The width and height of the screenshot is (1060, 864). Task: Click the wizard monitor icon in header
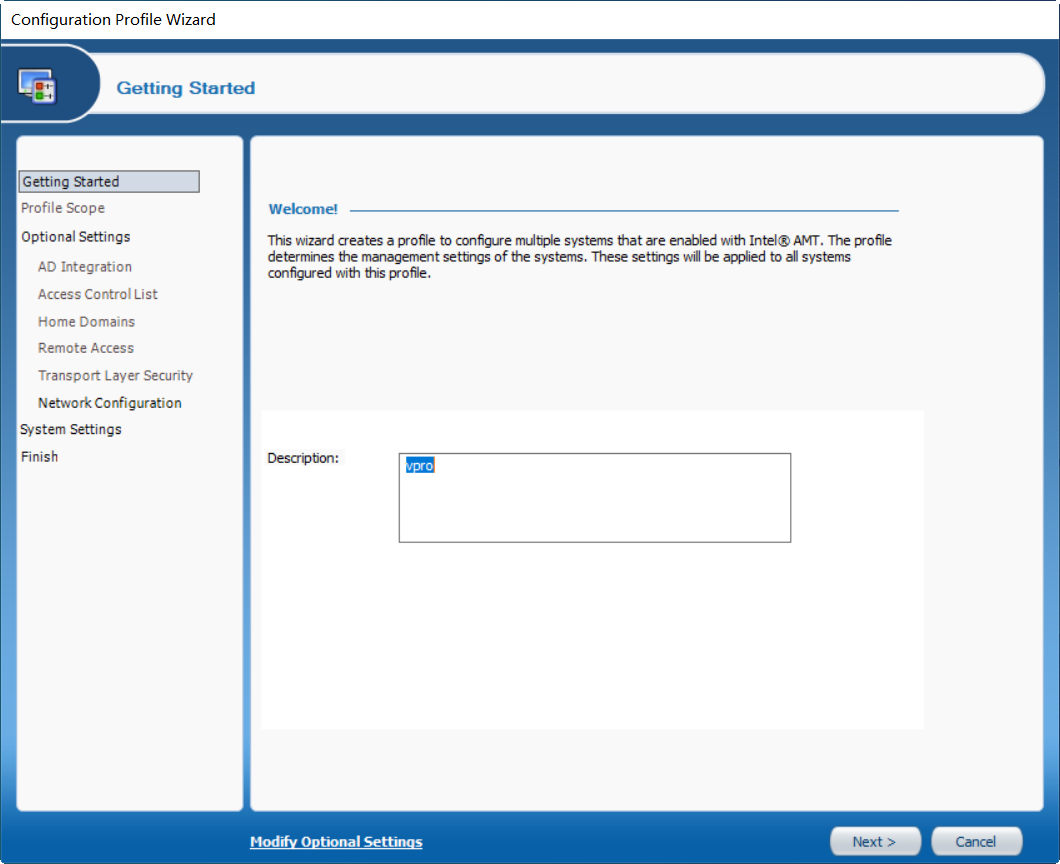tap(37, 87)
